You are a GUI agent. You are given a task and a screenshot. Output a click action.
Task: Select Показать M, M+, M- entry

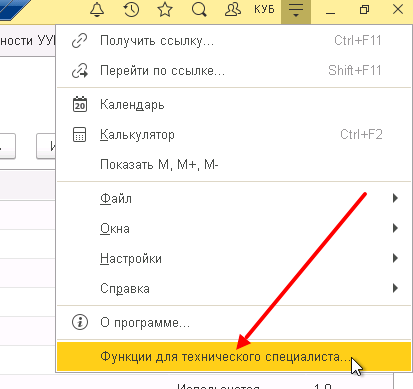234,165
